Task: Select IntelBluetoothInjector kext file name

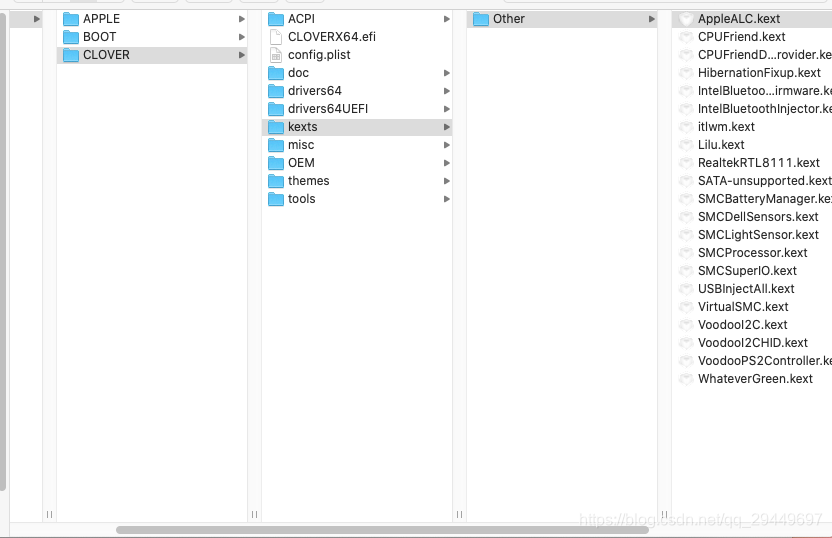Action: (765, 109)
